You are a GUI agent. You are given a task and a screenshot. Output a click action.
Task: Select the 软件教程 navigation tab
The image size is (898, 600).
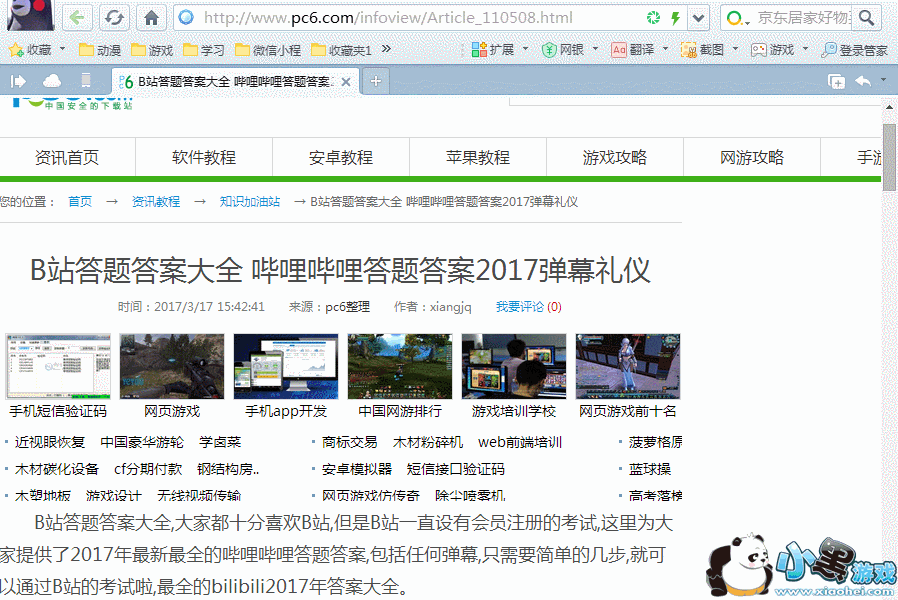(x=204, y=157)
